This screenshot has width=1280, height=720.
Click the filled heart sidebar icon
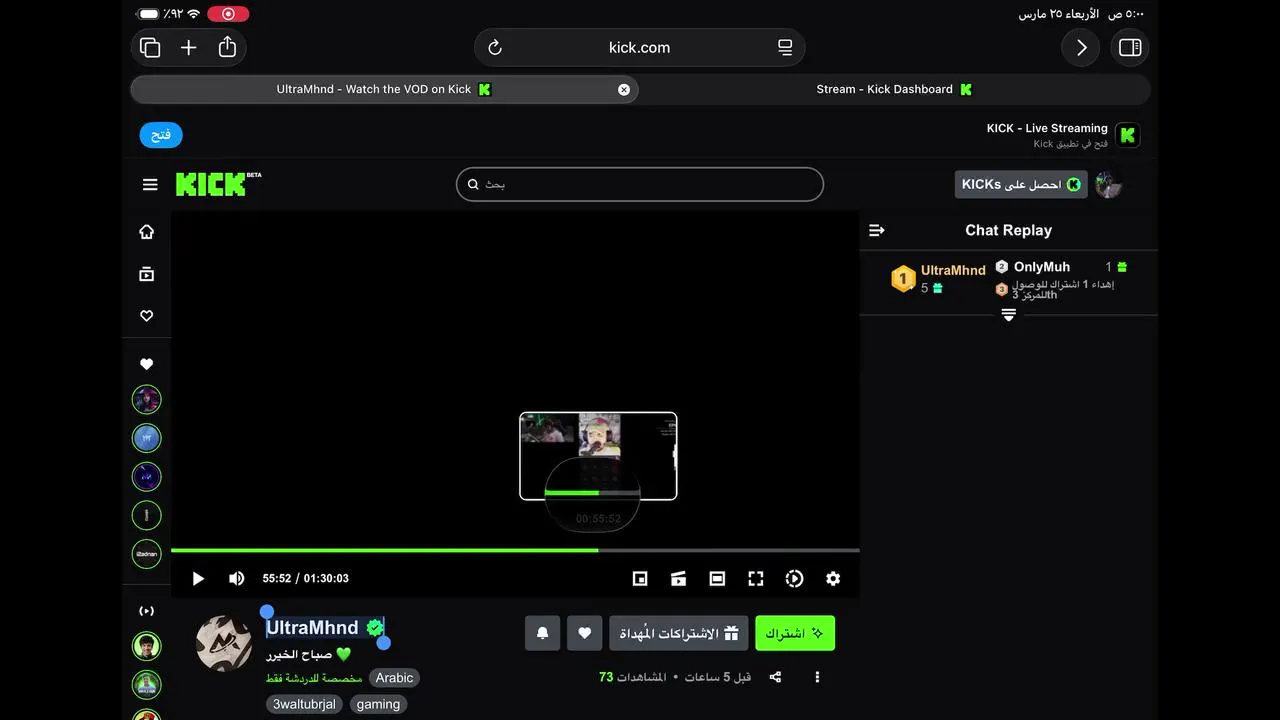point(147,364)
